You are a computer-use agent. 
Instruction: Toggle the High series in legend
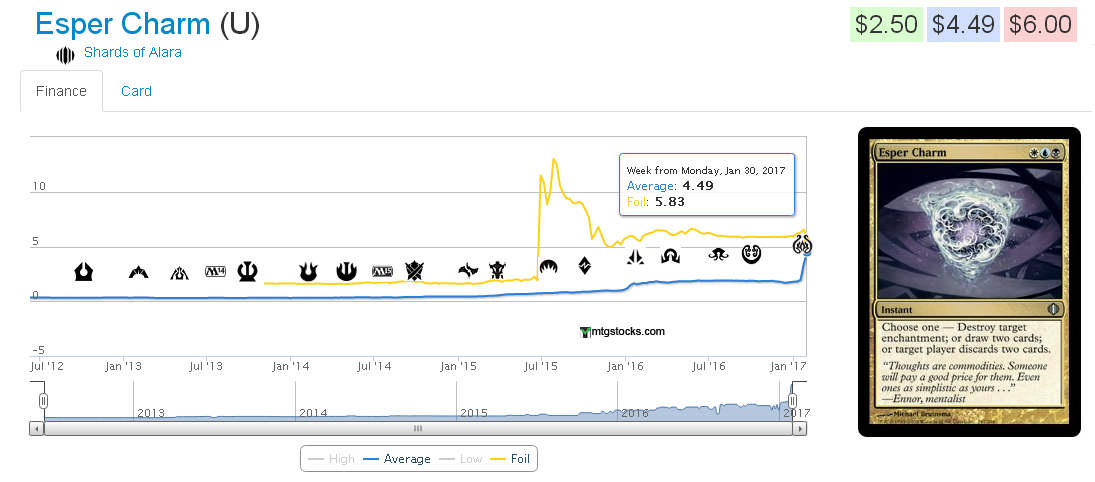click(331, 459)
